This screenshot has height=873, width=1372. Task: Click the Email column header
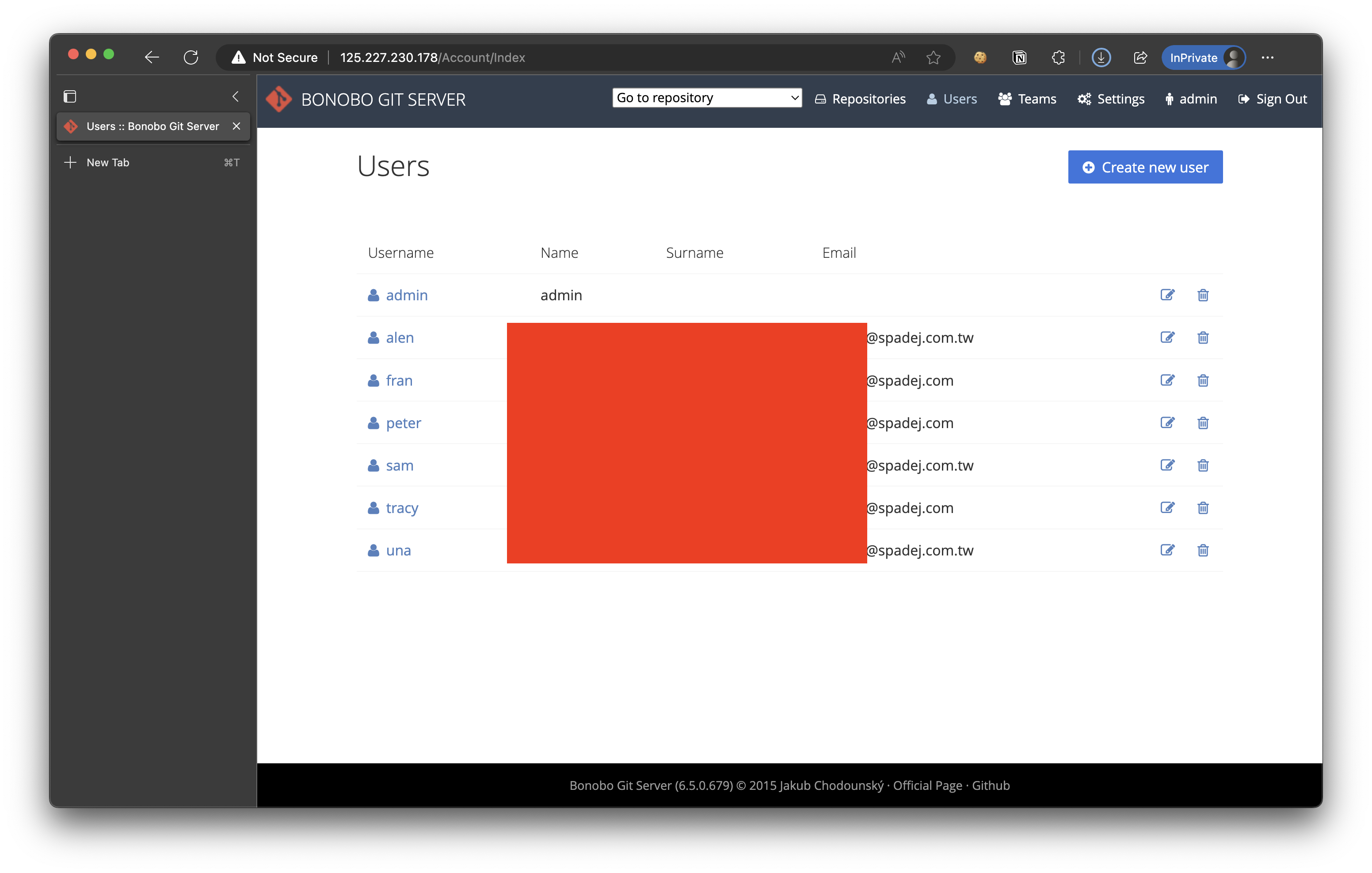pos(838,253)
